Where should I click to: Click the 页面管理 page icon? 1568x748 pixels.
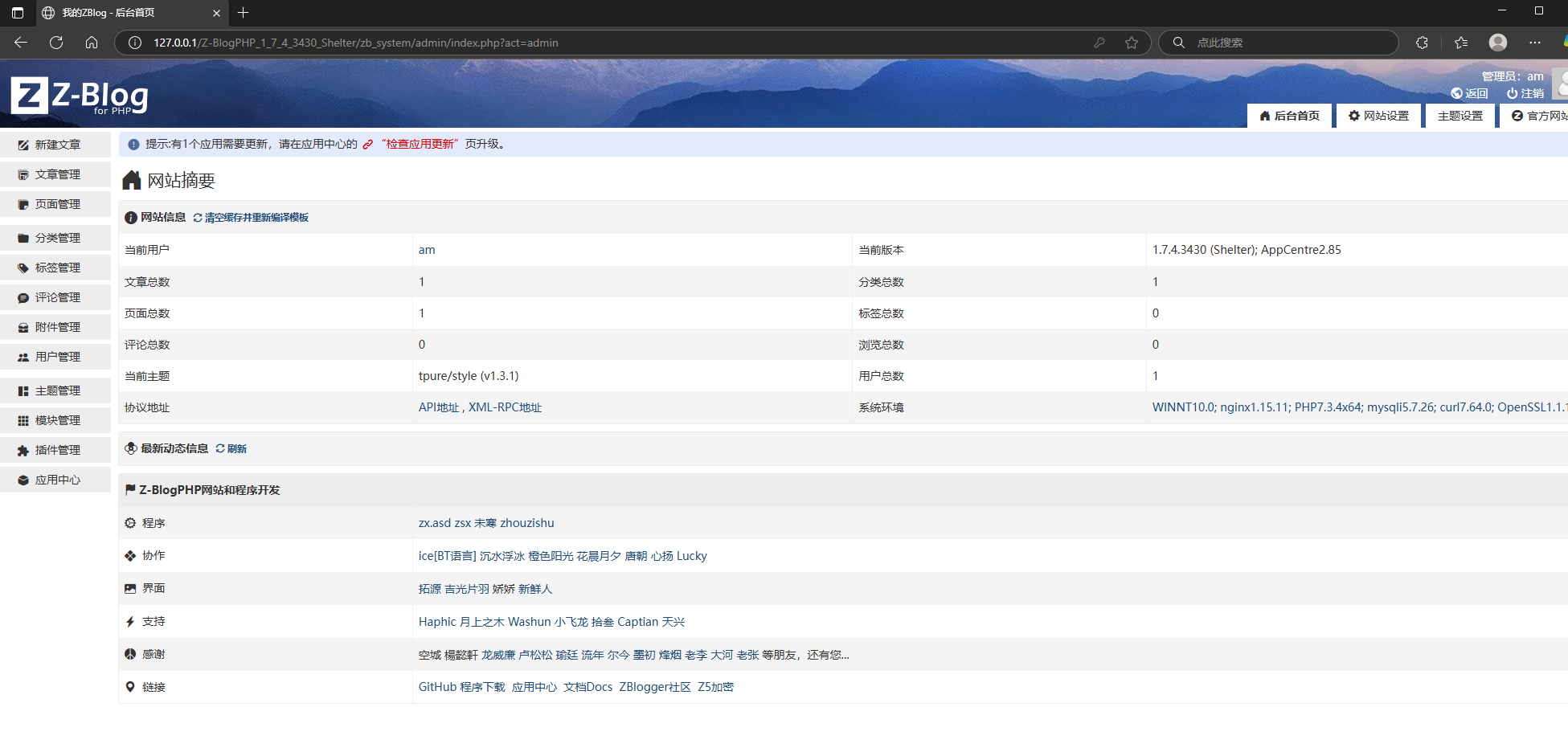tap(23, 205)
